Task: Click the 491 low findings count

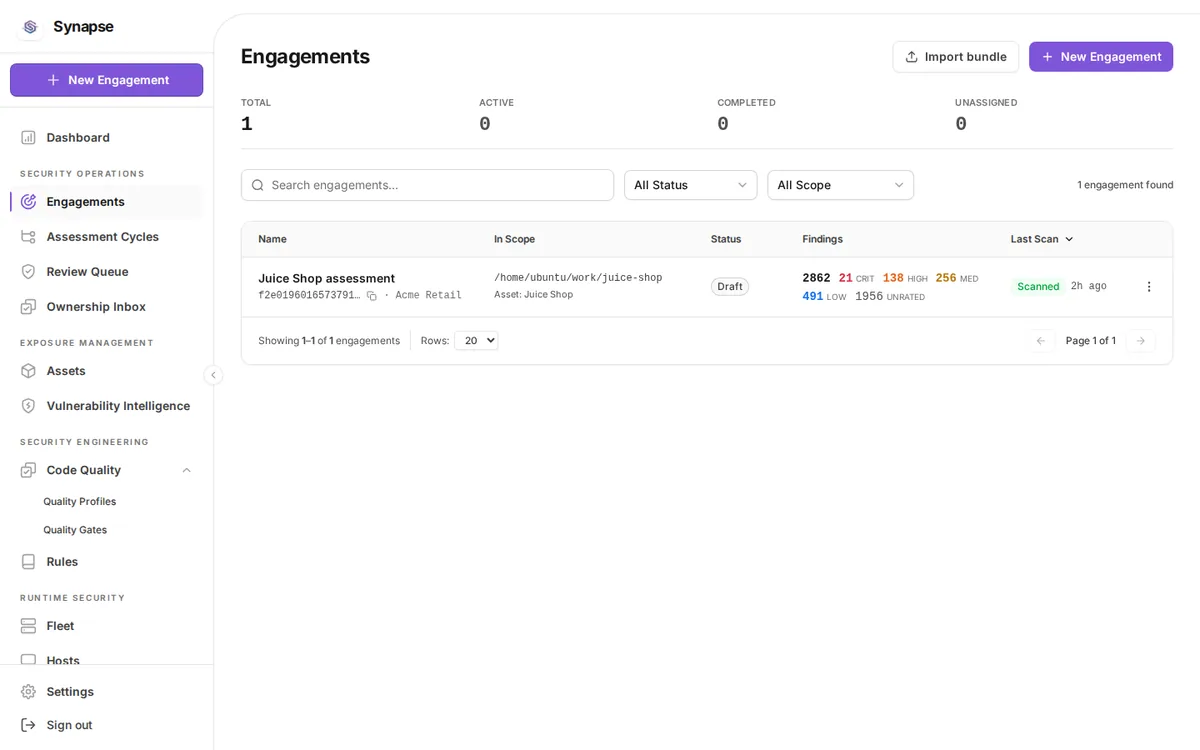Action: tap(824, 296)
